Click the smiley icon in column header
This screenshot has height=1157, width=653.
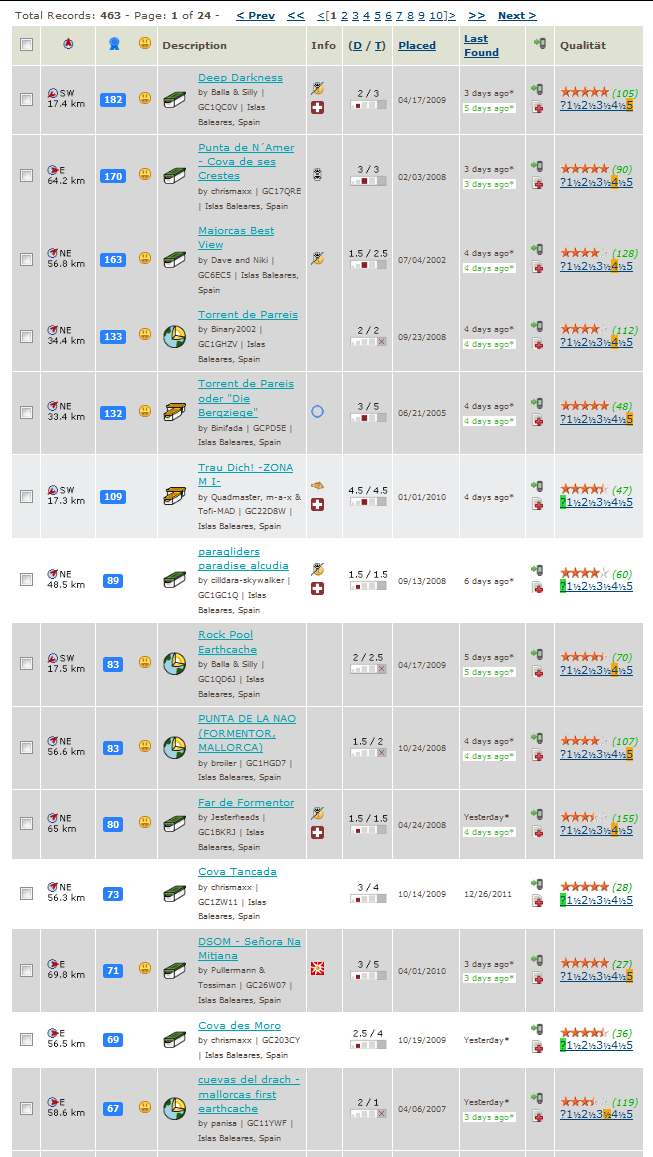[x=145, y=44]
